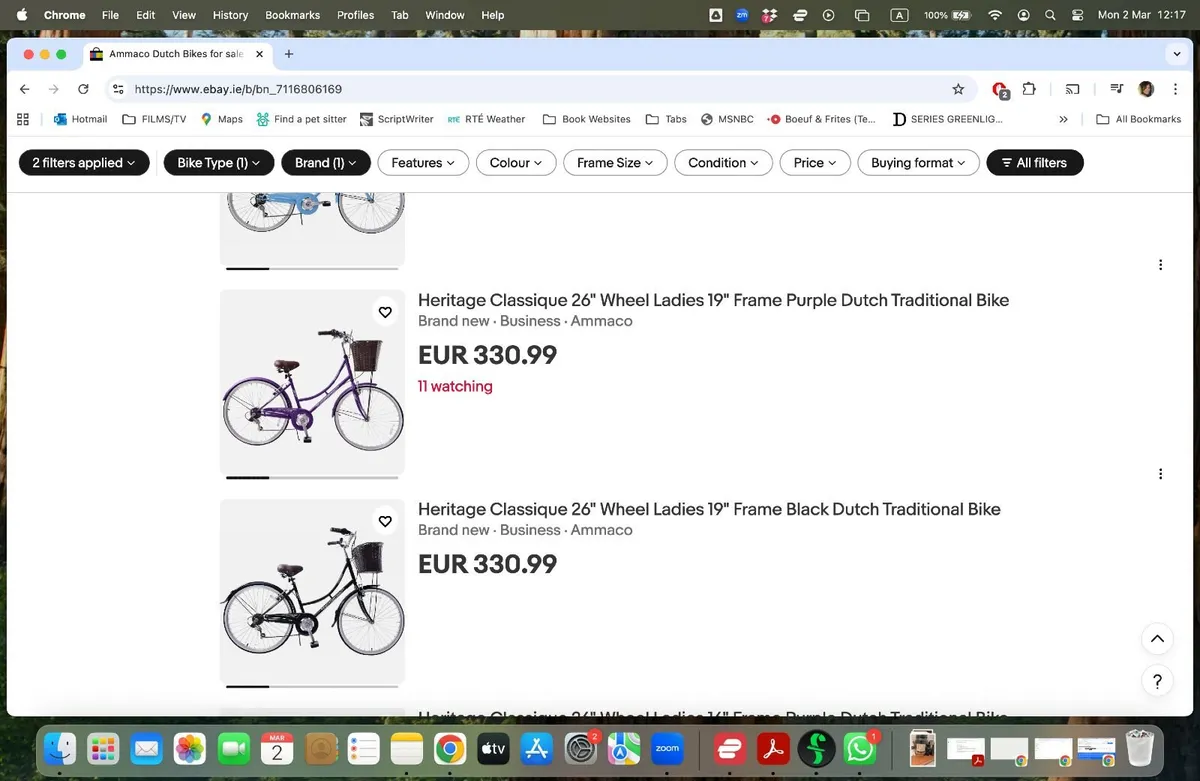Open the Price filter dropdown
This screenshot has width=1200, height=781.
point(815,163)
